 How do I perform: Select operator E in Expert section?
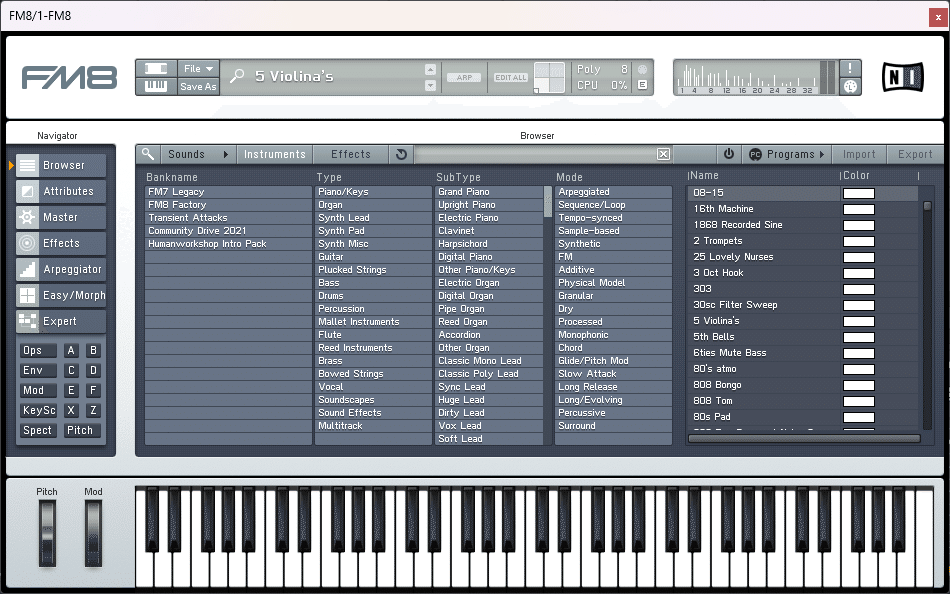click(71, 390)
